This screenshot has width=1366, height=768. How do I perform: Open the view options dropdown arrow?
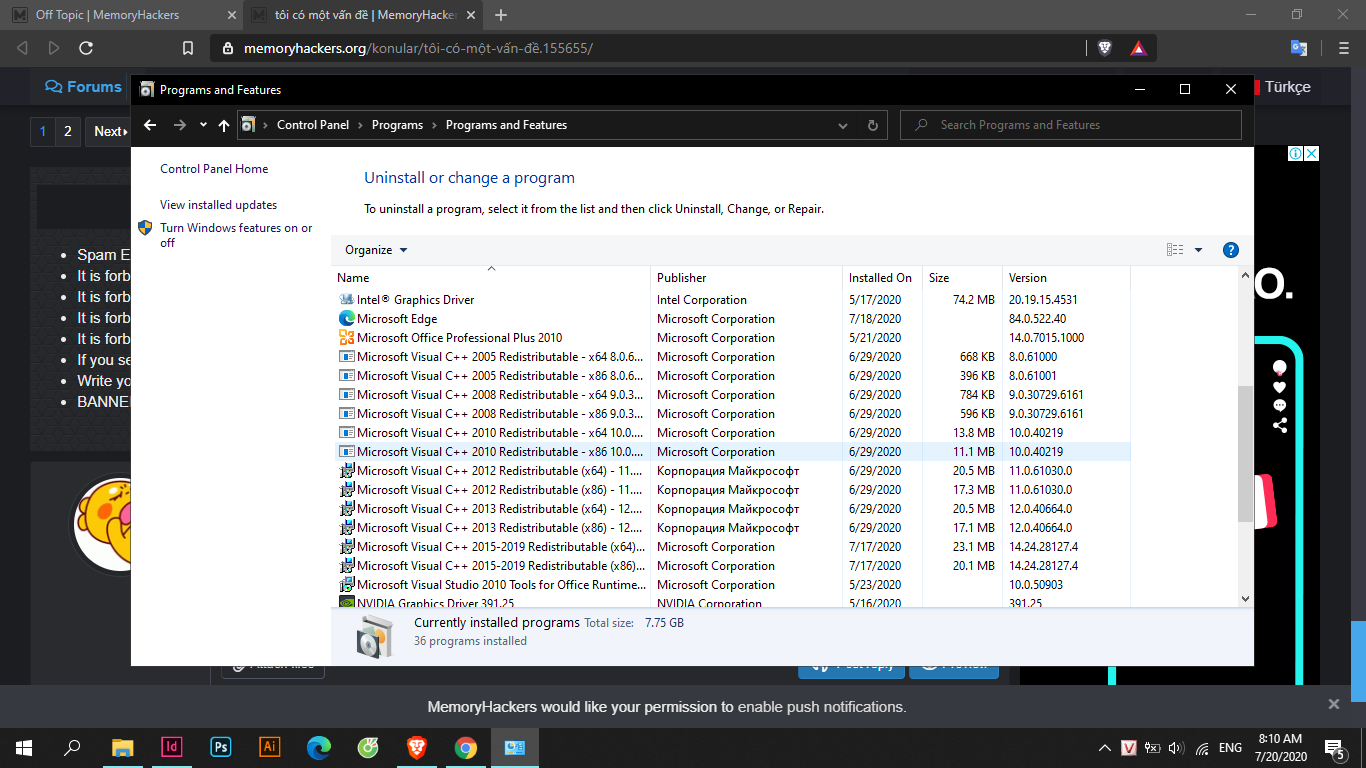1198,250
